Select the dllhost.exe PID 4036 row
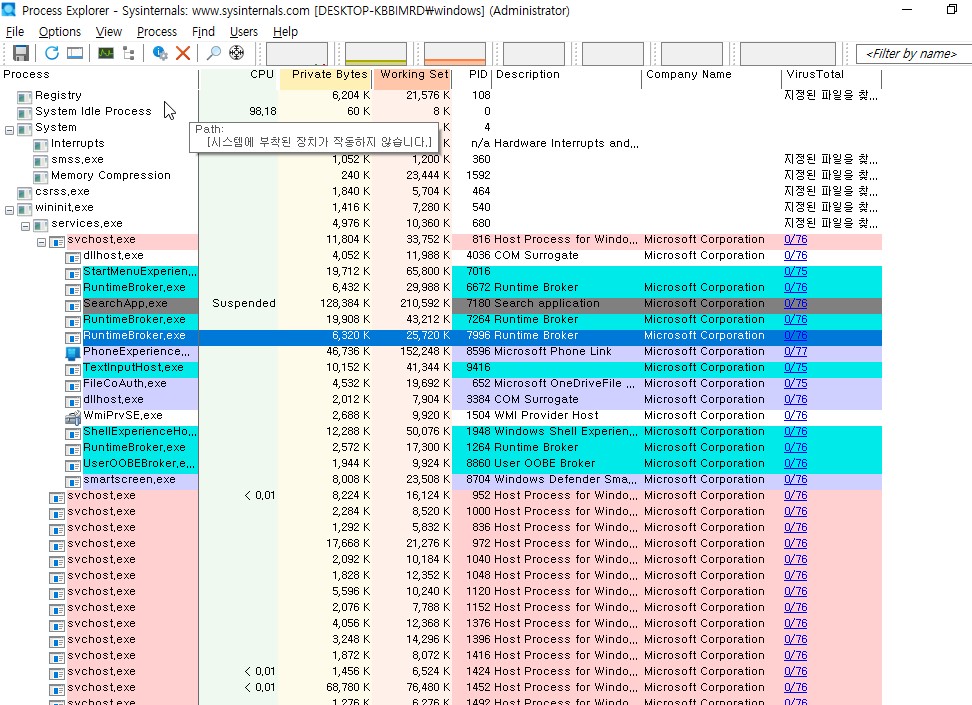The width and height of the screenshot is (972, 705). click(441, 255)
